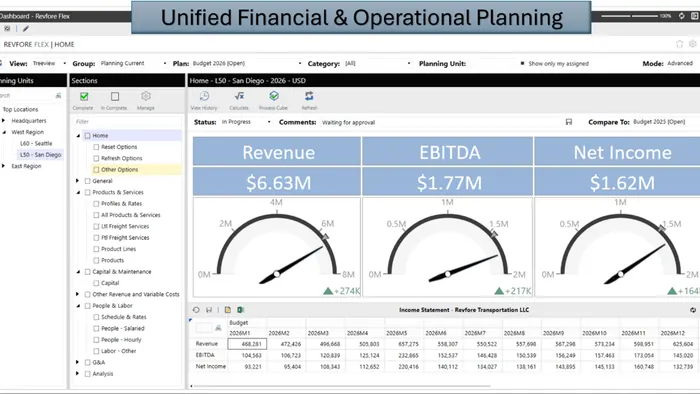Click the 2026M6 column header
This screenshot has width=700, height=394.
pyautogui.click(x=443, y=333)
